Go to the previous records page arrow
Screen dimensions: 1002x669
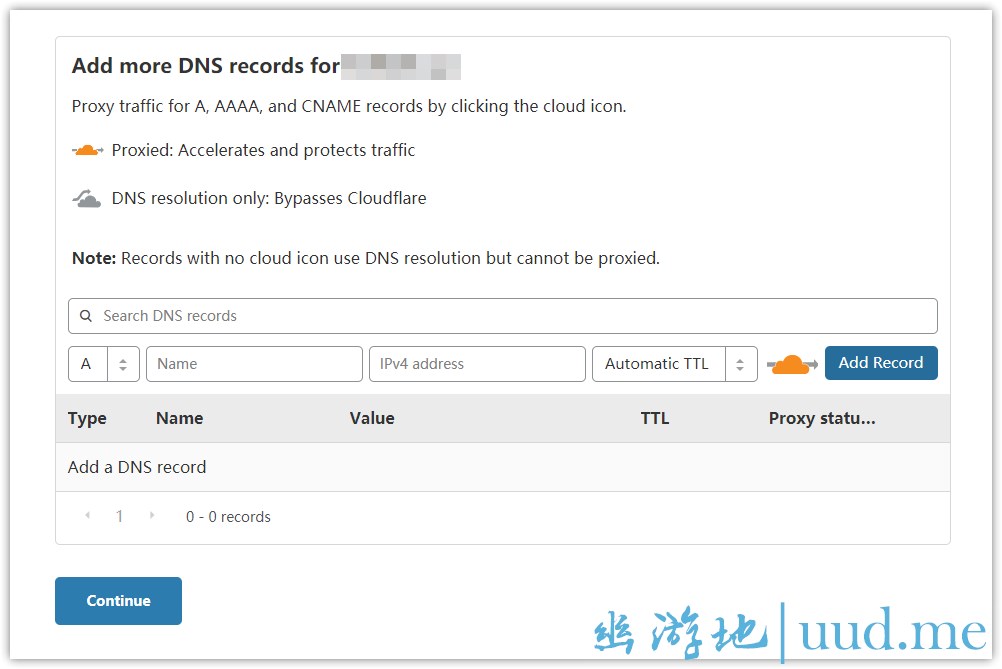tap(87, 516)
